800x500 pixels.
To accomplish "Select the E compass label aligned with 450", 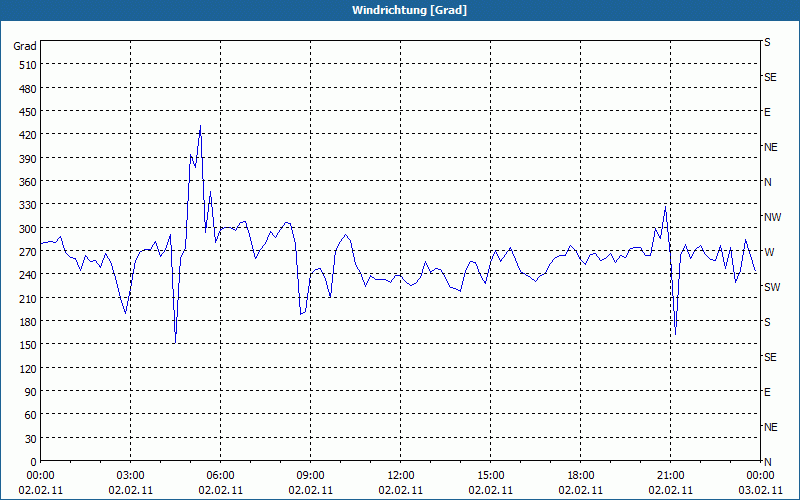I will 767,112.
